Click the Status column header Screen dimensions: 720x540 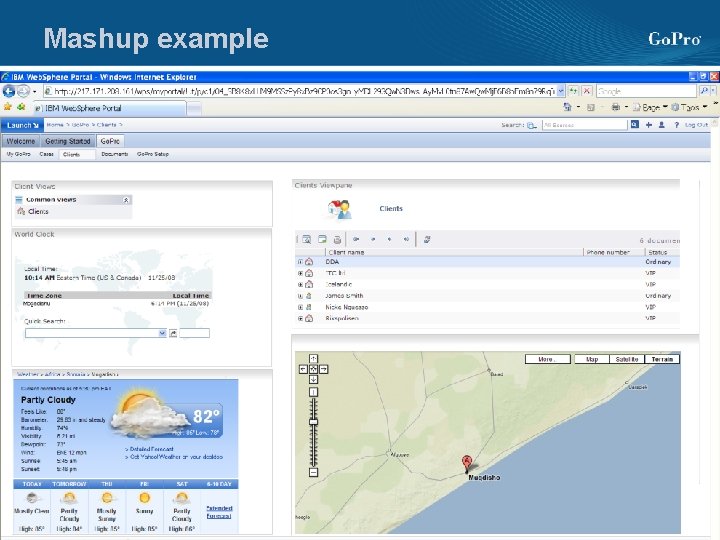658,252
